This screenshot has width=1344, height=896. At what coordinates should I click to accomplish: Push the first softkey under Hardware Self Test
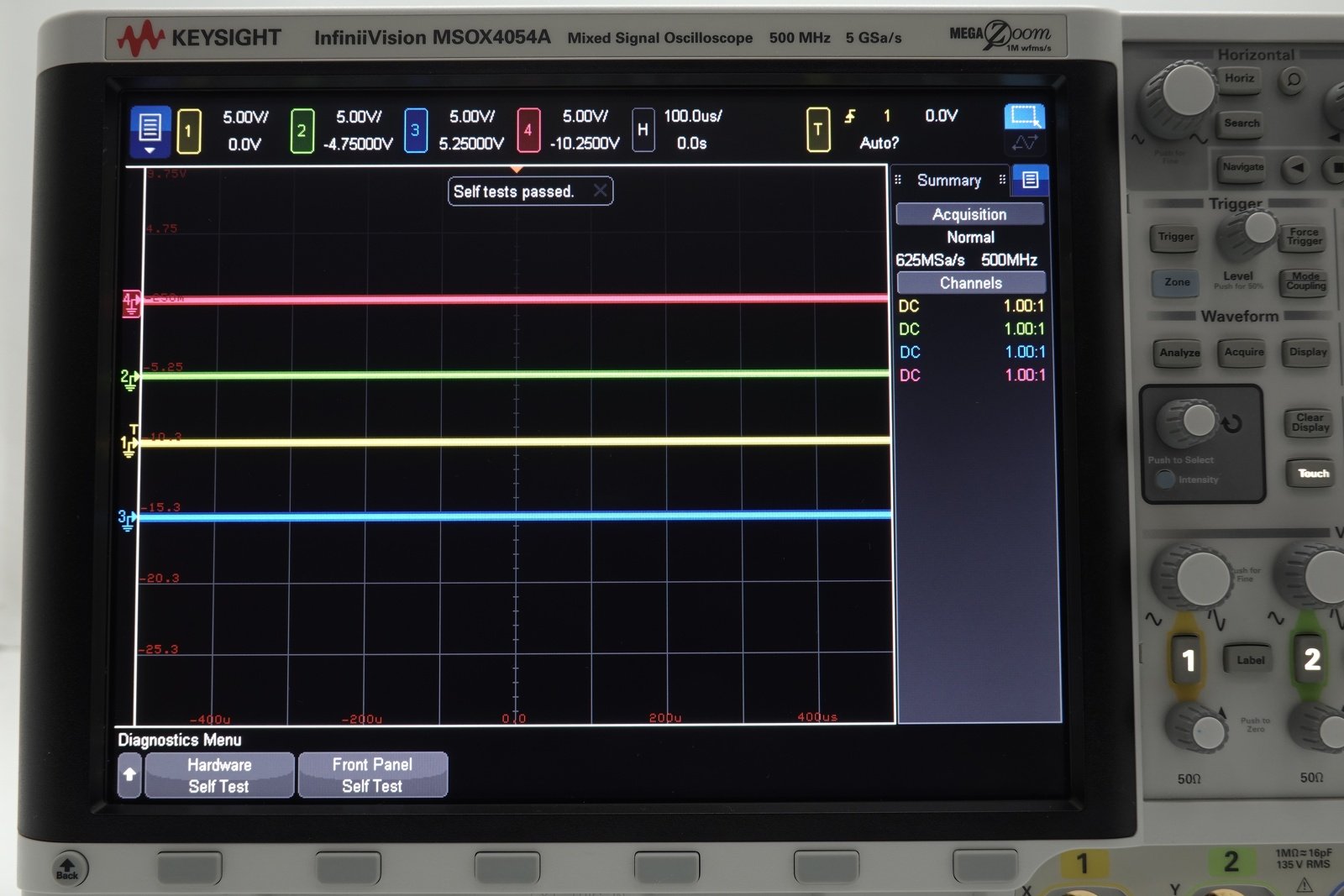190,867
